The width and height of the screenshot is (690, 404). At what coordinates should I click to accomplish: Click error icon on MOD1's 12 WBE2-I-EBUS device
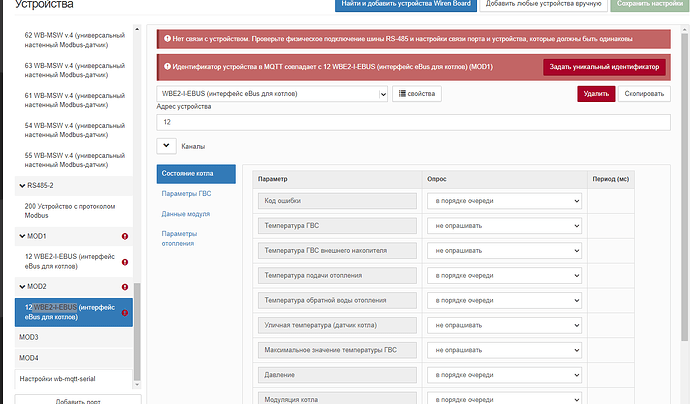point(125,262)
